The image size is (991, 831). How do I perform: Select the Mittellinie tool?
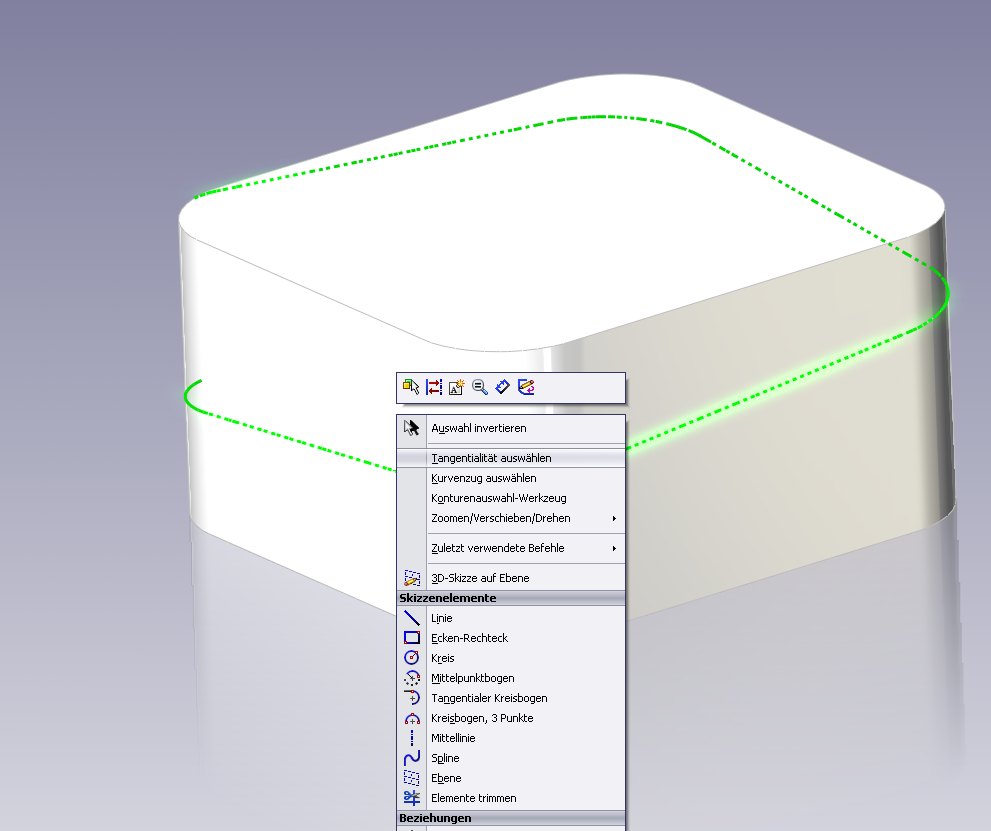511,738
